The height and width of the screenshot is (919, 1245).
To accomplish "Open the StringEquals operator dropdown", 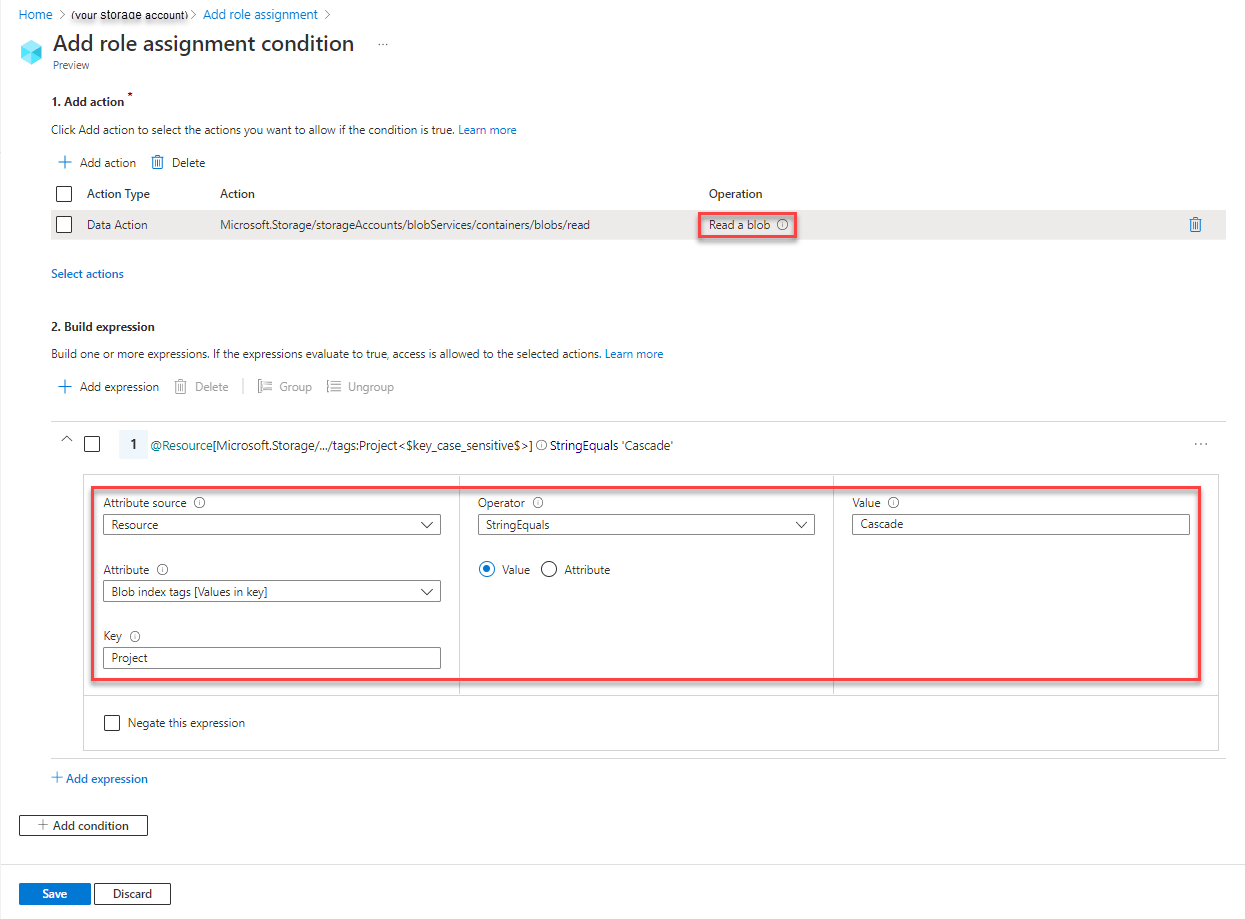I will [646, 525].
